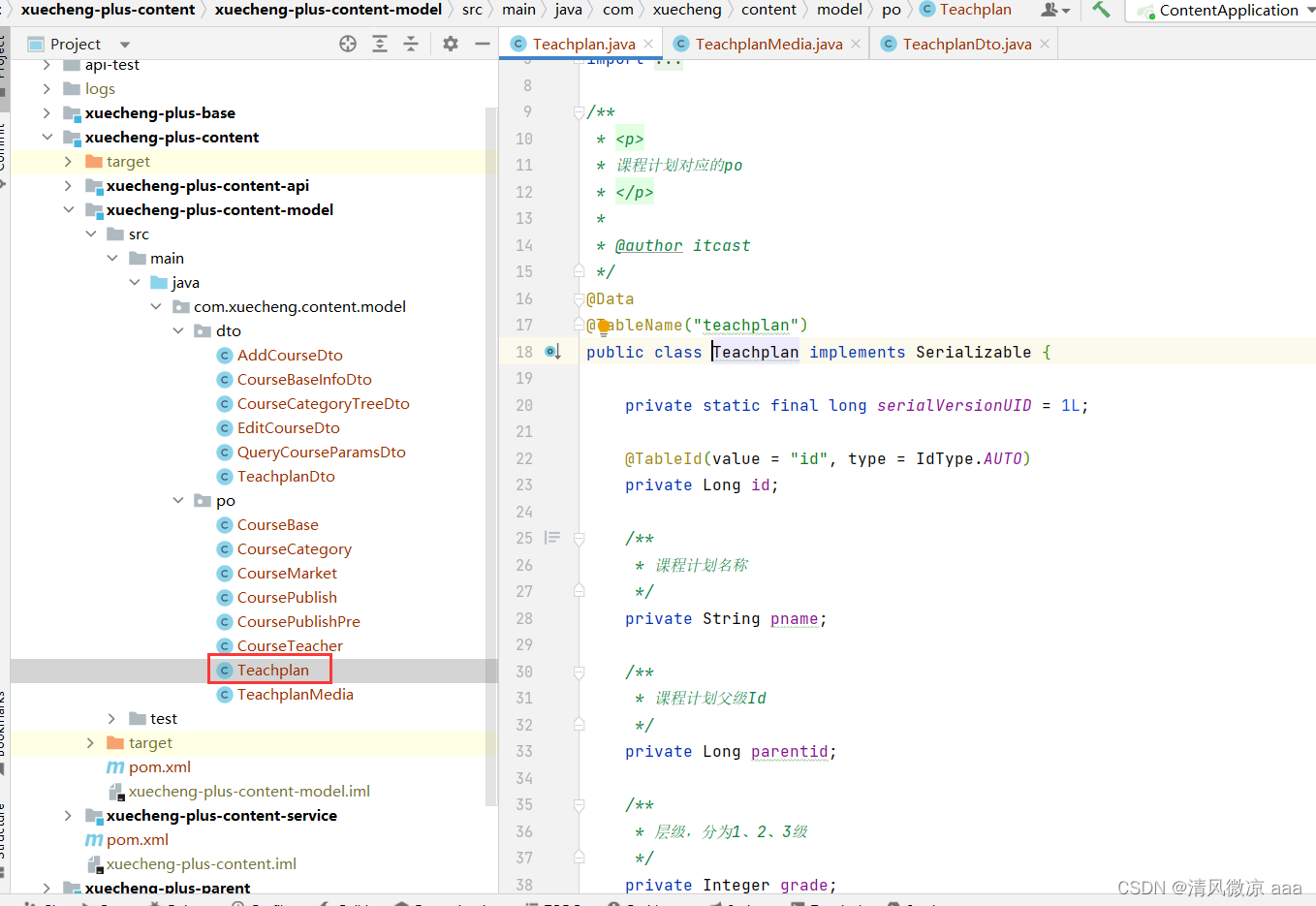Expand the xuecheng-plus-content-service module
The height and width of the screenshot is (906, 1316).
[x=68, y=815]
